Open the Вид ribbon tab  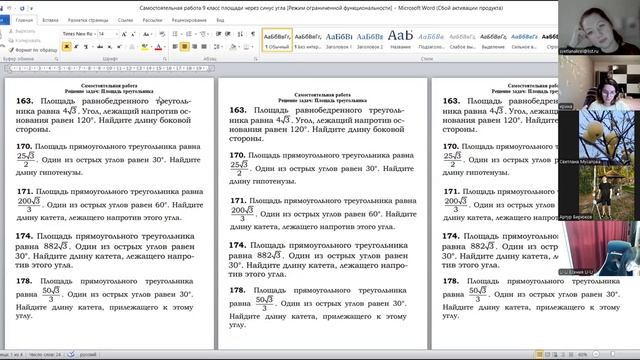coord(220,20)
